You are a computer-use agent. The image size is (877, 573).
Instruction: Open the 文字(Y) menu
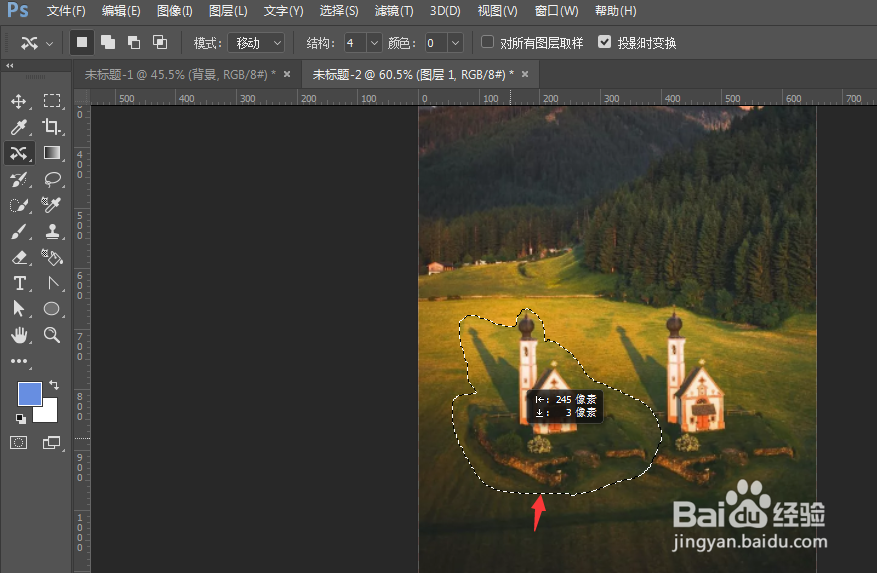click(x=283, y=11)
